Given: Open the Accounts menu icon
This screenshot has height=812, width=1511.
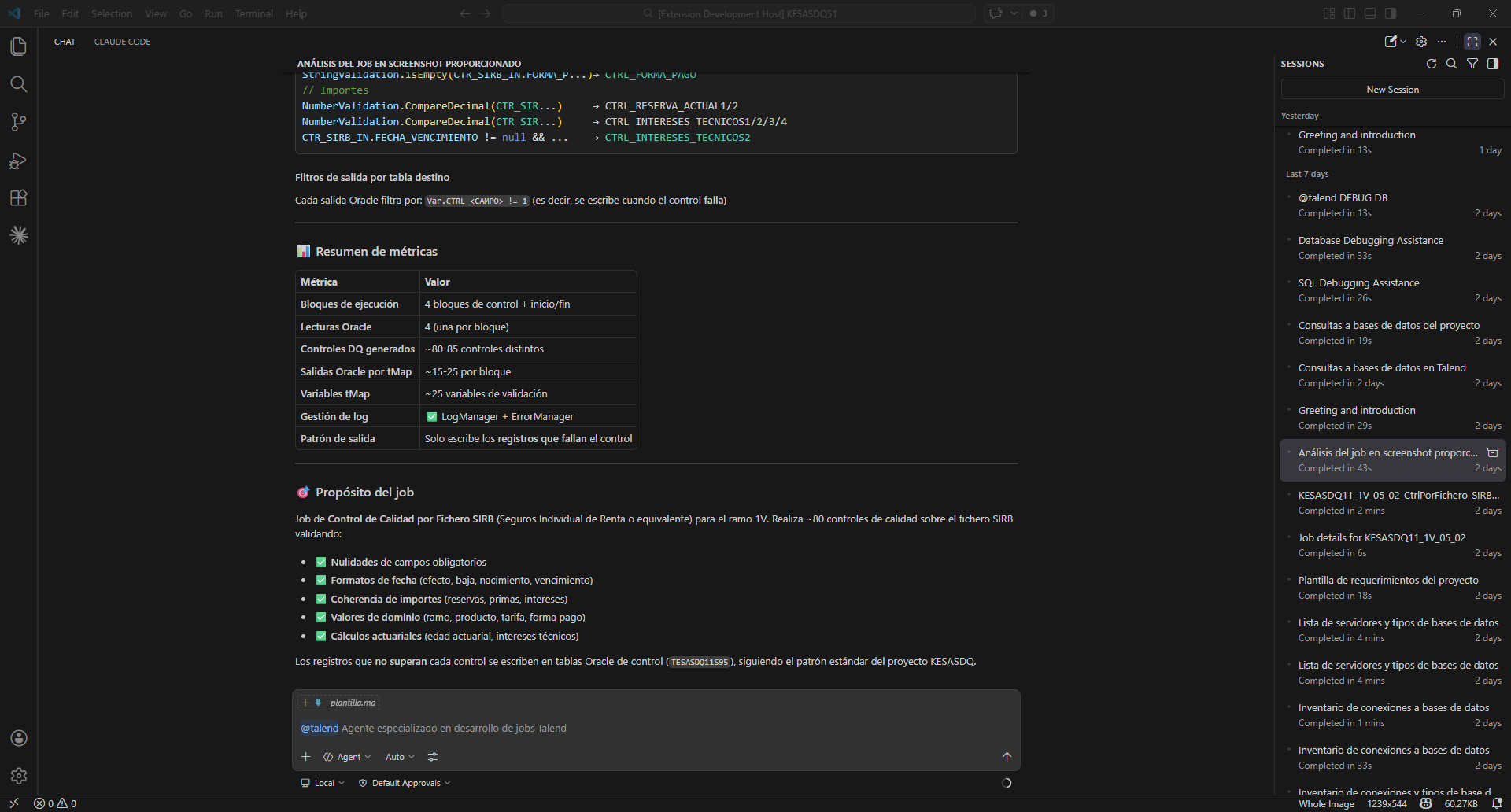Looking at the screenshot, I should click(x=19, y=738).
